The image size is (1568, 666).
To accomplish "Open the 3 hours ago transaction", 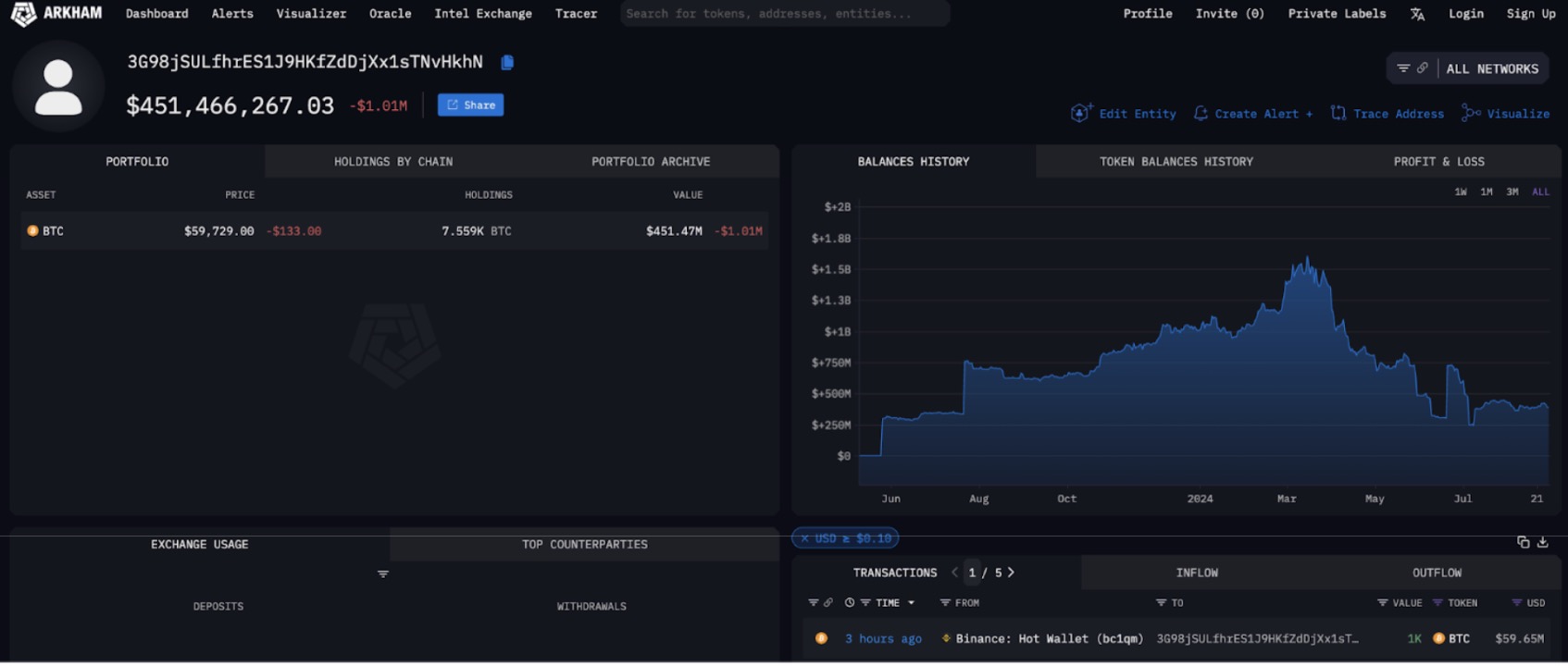I will pos(883,638).
